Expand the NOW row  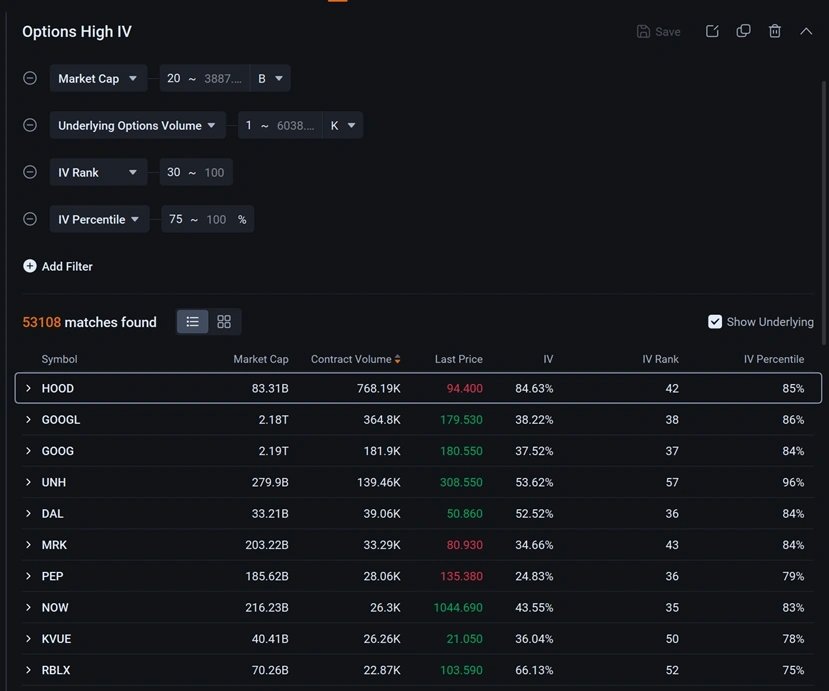click(x=29, y=607)
